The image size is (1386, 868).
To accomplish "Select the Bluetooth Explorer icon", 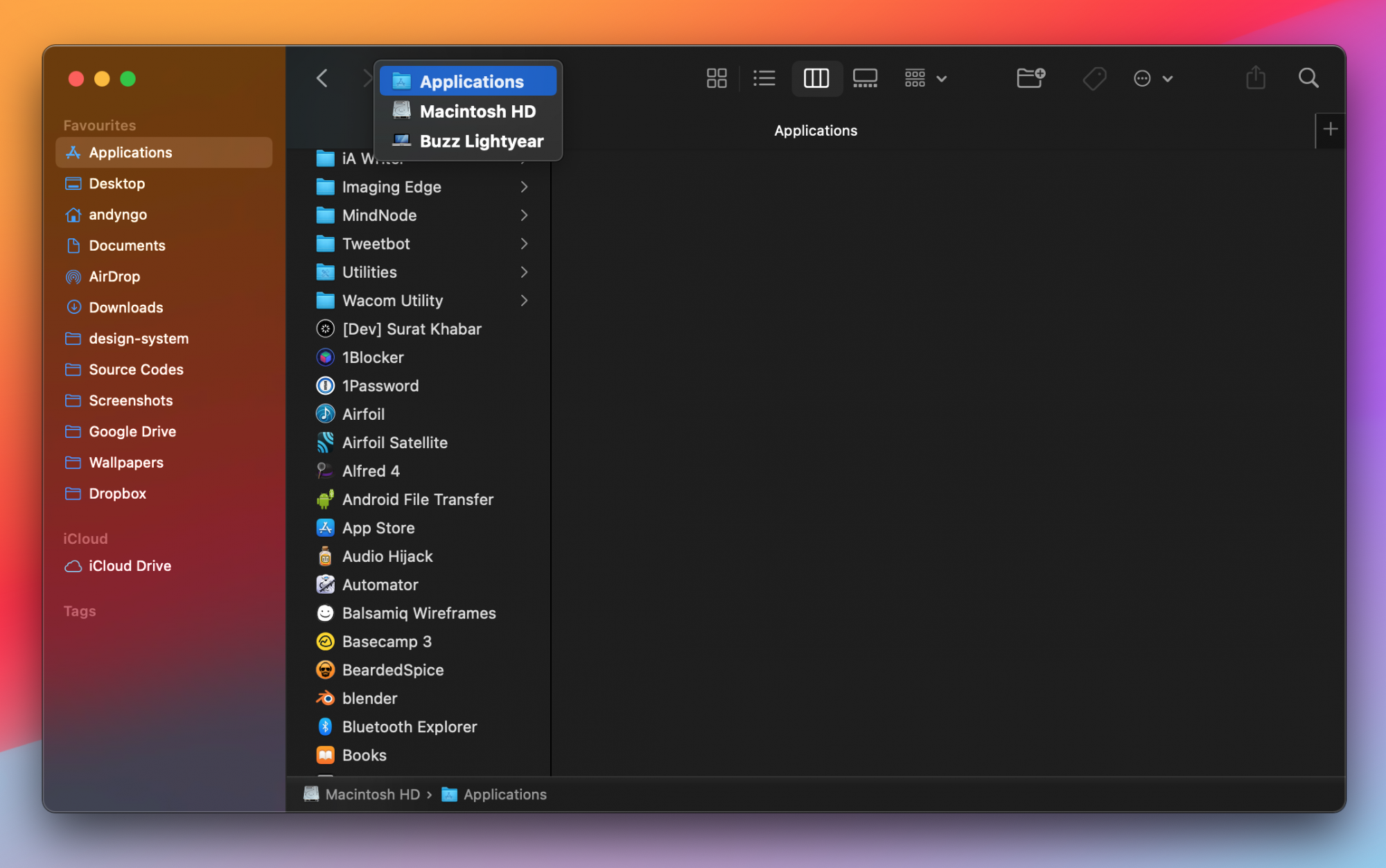I will pyautogui.click(x=325, y=727).
